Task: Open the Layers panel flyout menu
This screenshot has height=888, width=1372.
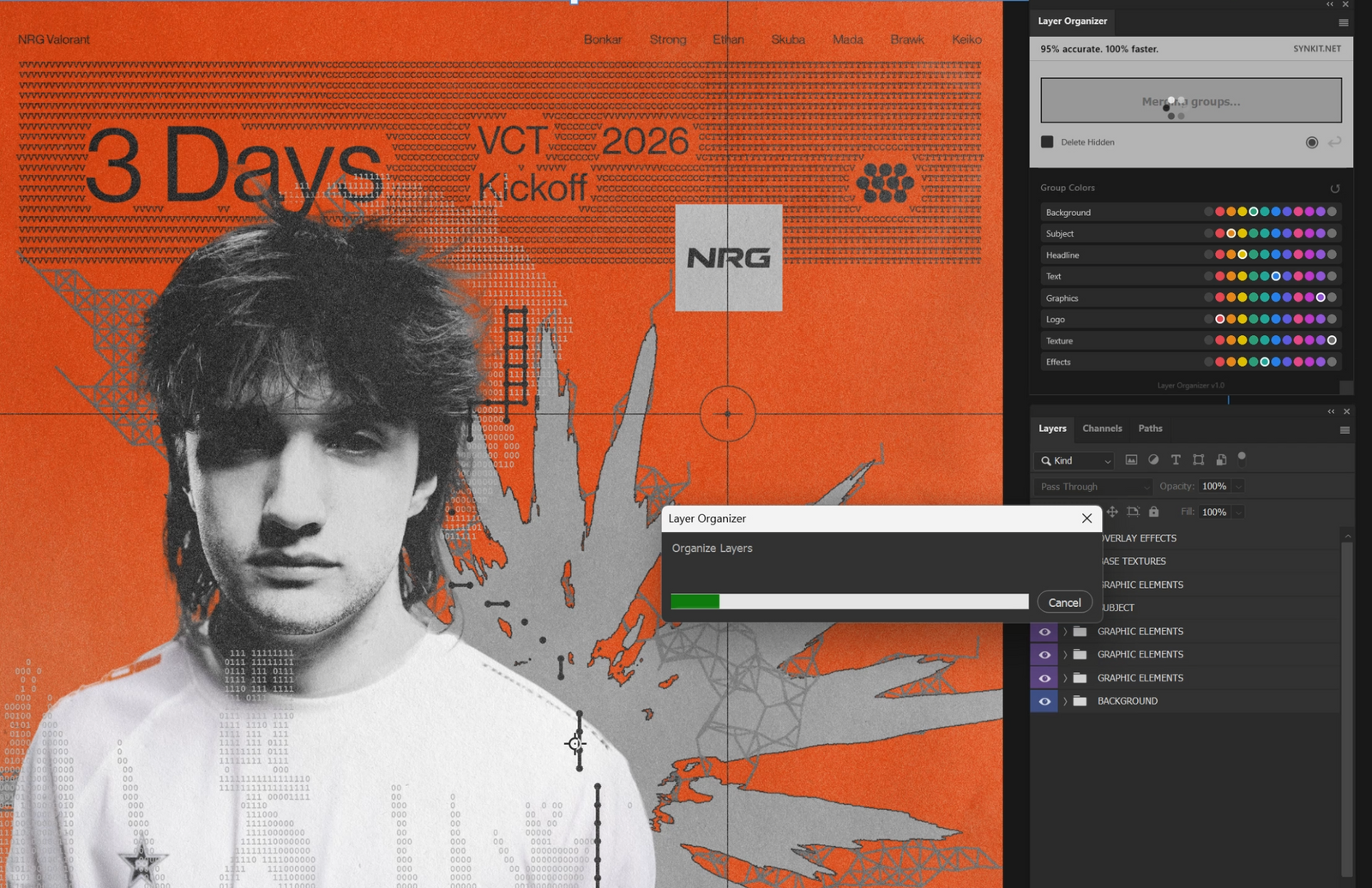Action: [x=1345, y=429]
